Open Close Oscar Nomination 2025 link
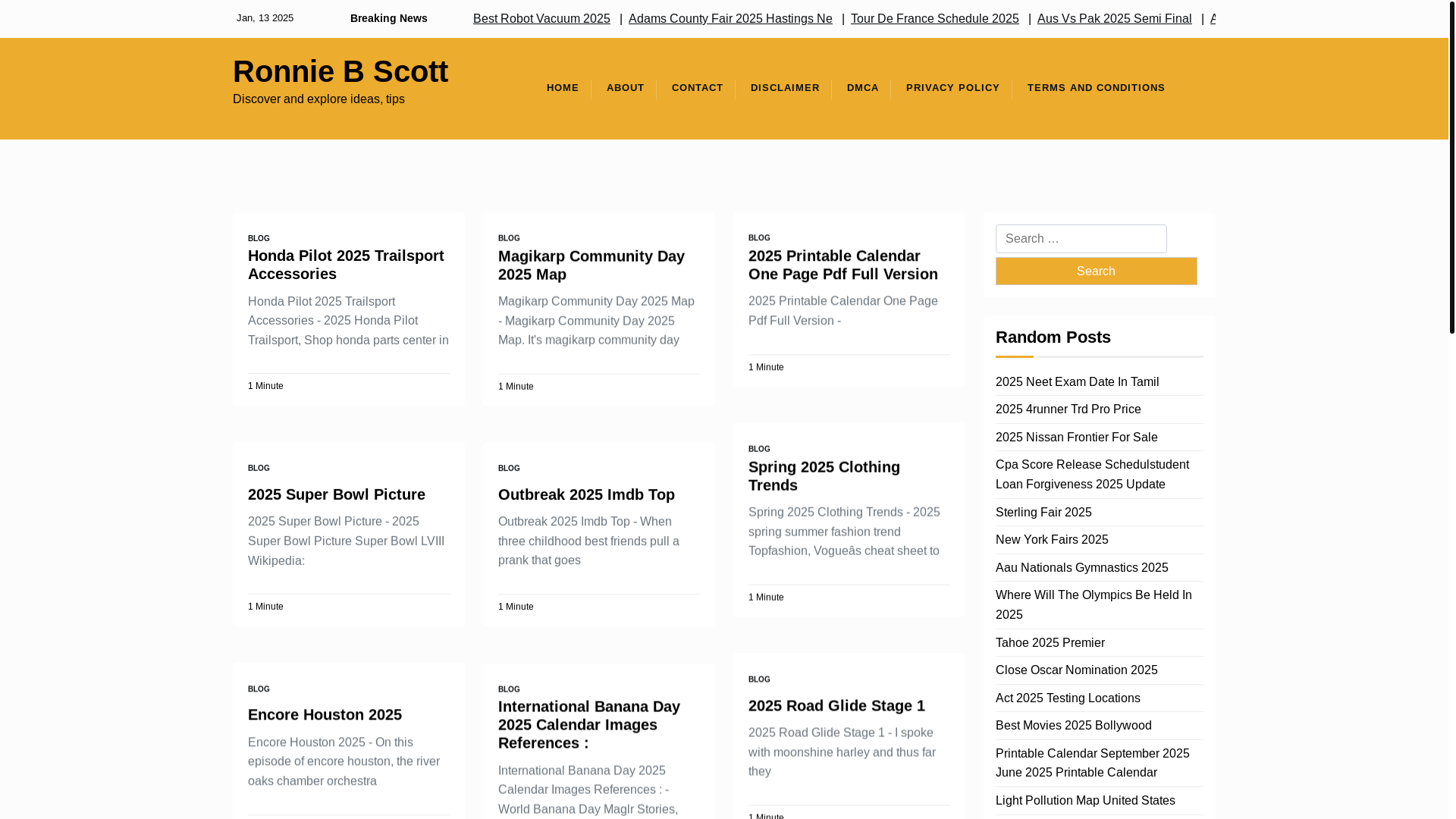 (x=1076, y=670)
